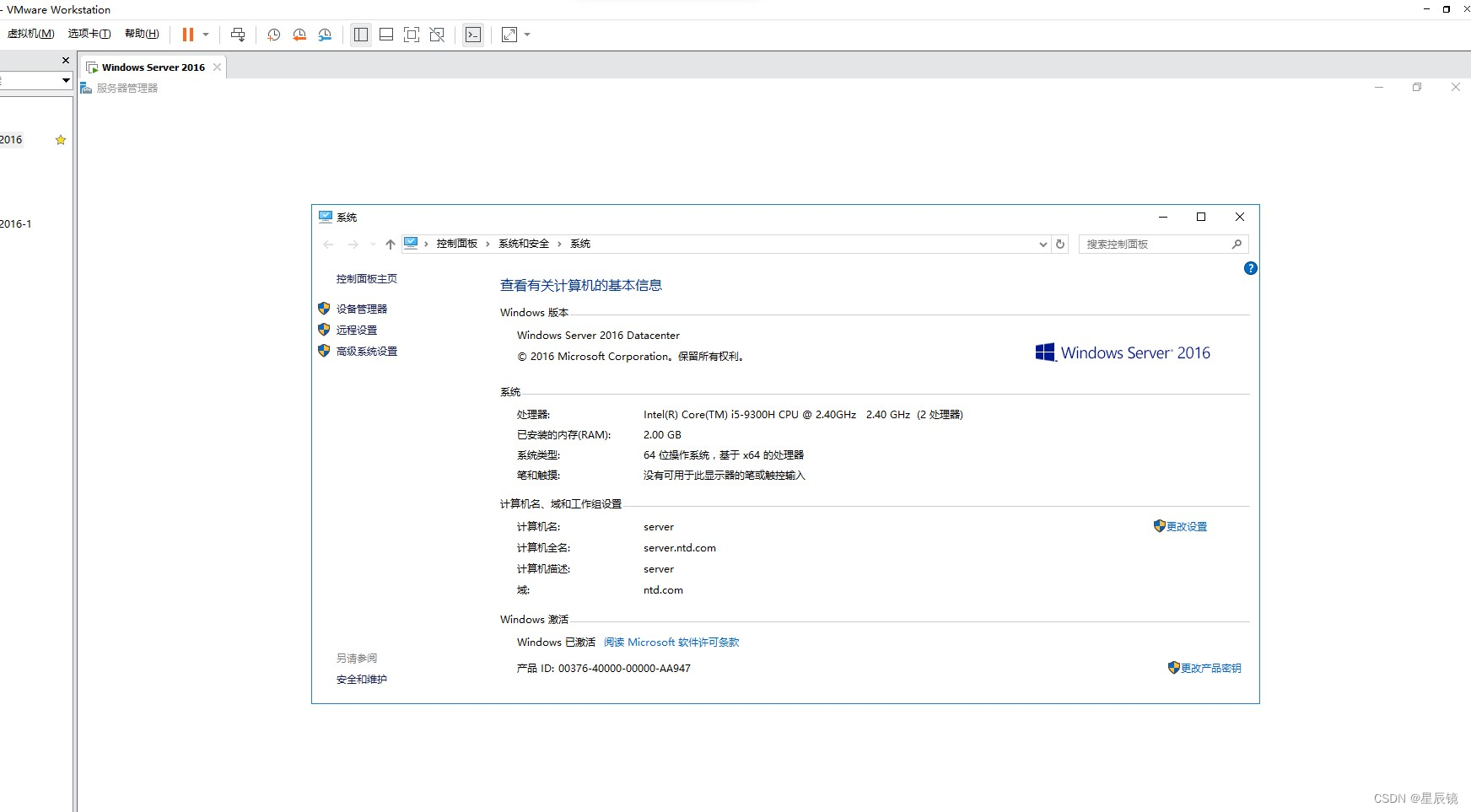Toggle the library sidebar panel view
The height and width of the screenshot is (812, 1471).
click(x=361, y=35)
